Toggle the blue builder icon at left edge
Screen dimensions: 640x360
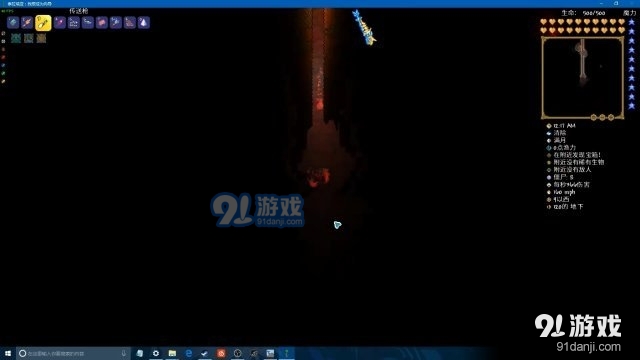pos(3,65)
